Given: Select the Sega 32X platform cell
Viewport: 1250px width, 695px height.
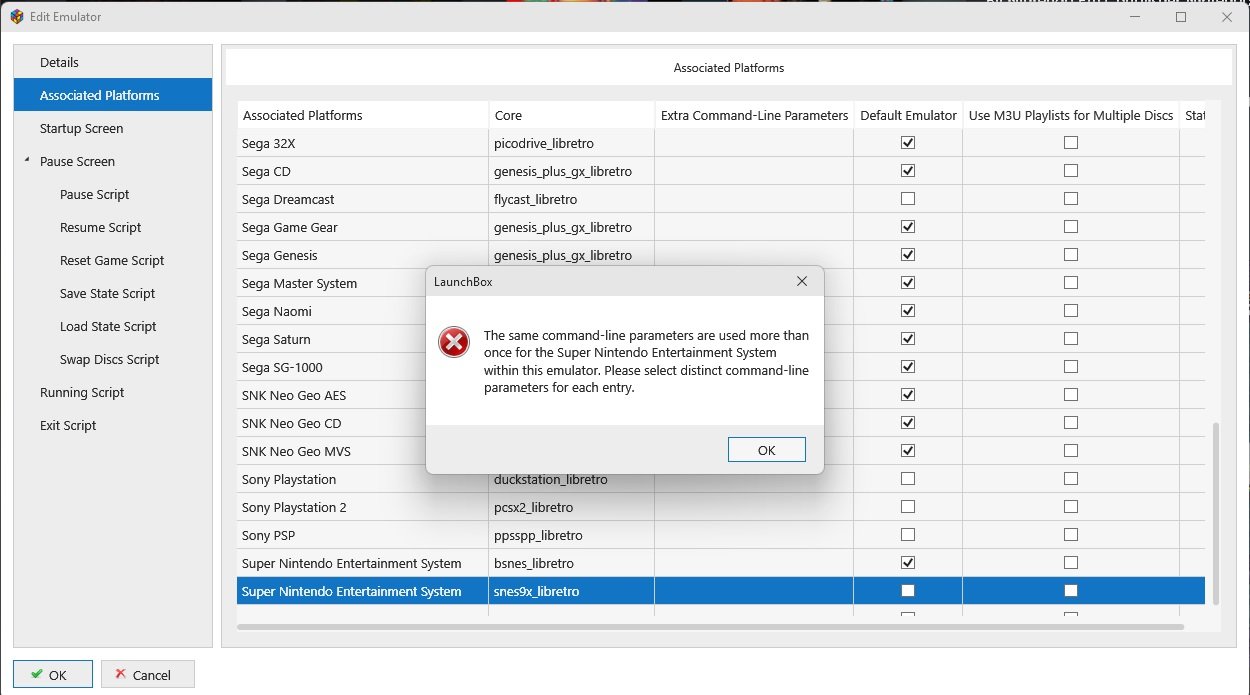Looking at the screenshot, I should (363, 143).
